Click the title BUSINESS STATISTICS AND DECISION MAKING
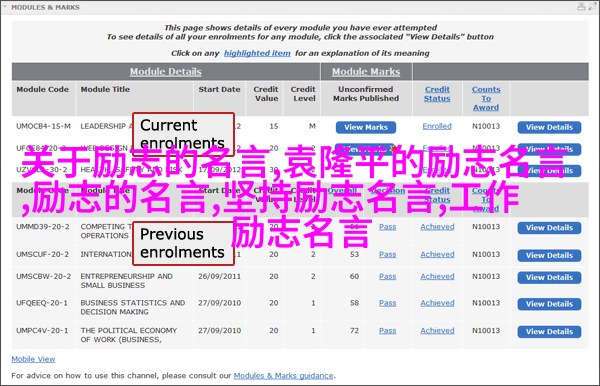 point(133,307)
